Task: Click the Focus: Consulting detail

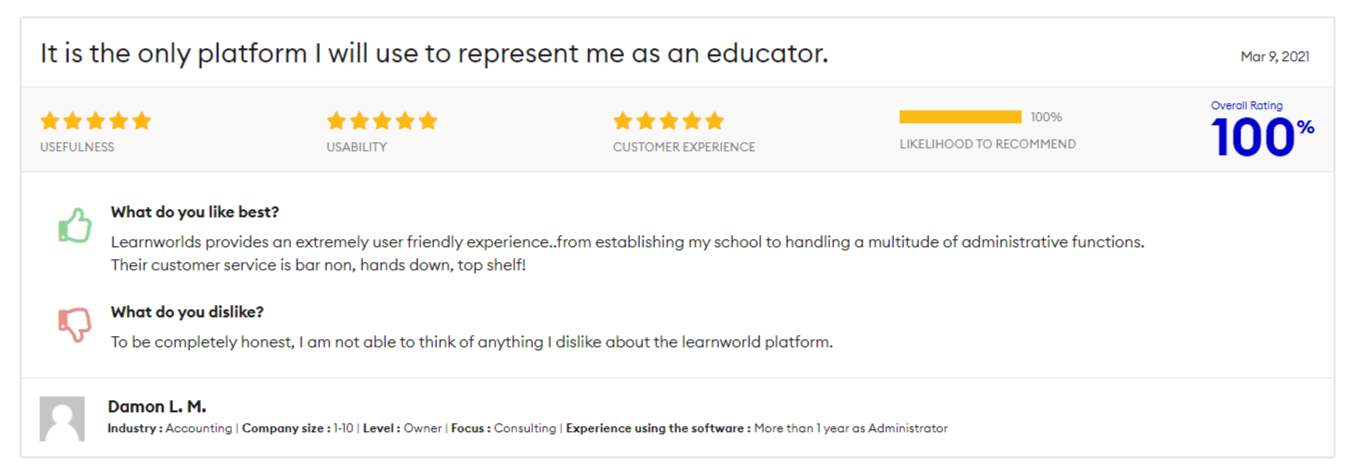Action: [503, 428]
